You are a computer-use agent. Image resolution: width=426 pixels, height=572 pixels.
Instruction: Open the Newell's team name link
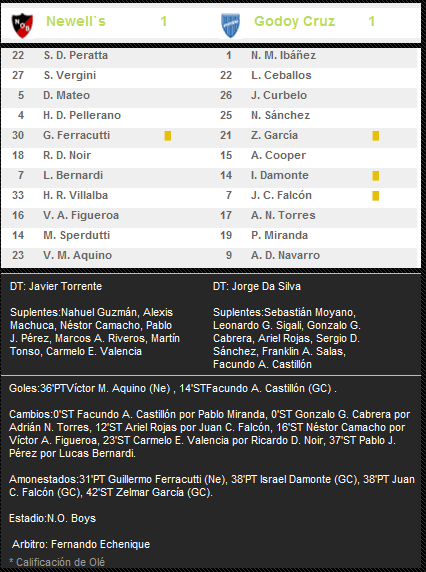tap(76, 21)
